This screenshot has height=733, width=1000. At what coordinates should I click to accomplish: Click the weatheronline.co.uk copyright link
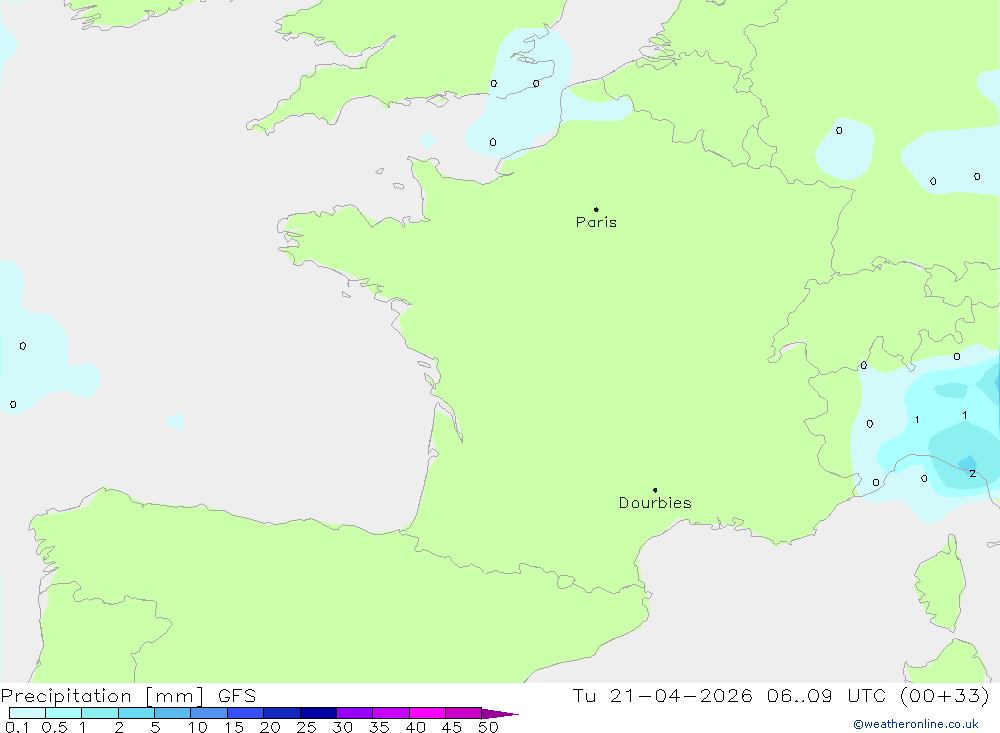click(916, 724)
